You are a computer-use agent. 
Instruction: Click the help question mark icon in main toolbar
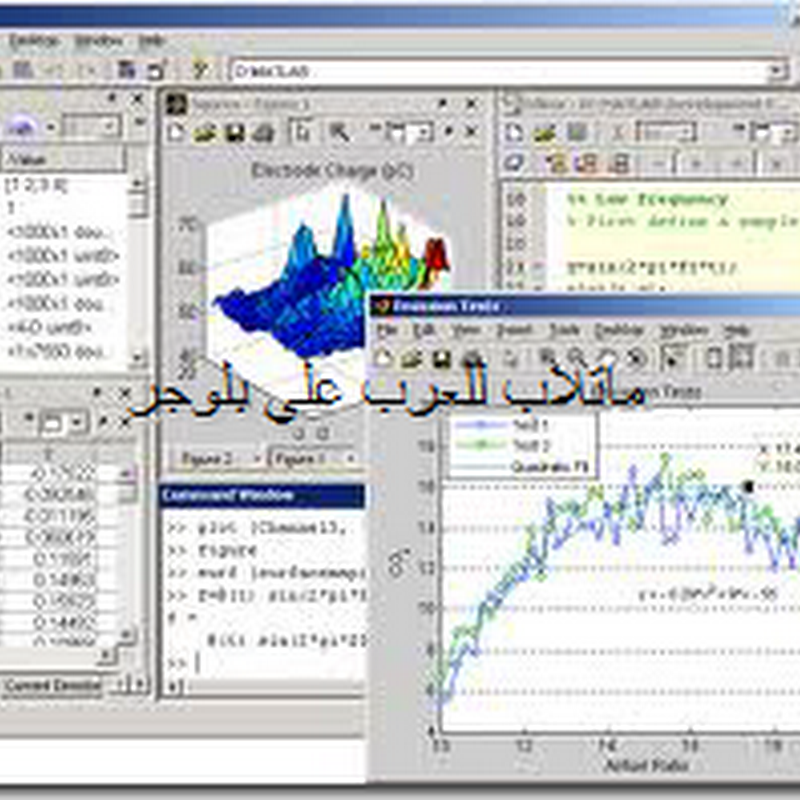(x=200, y=70)
